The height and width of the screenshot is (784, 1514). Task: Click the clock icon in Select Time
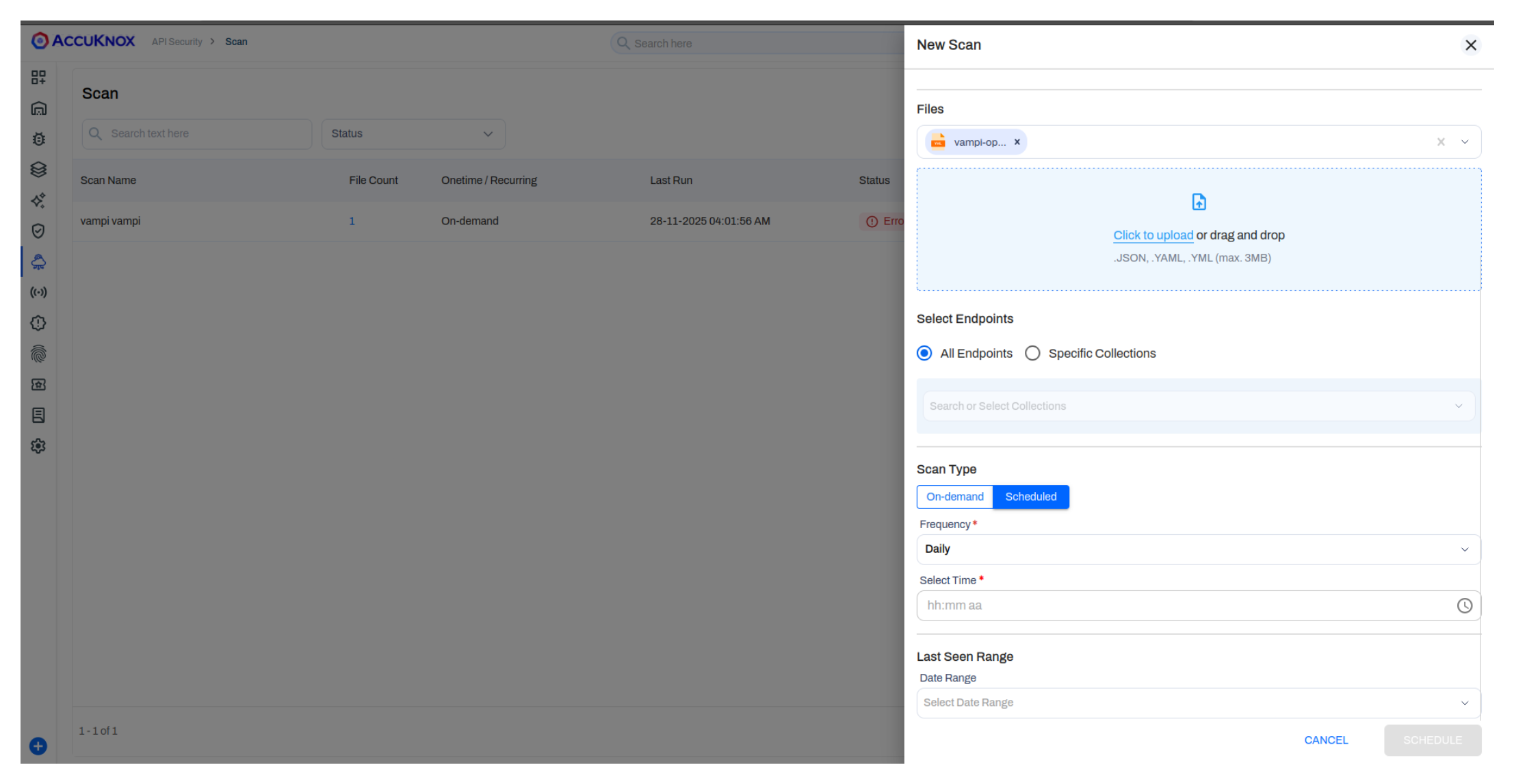(x=1464, y=605)
